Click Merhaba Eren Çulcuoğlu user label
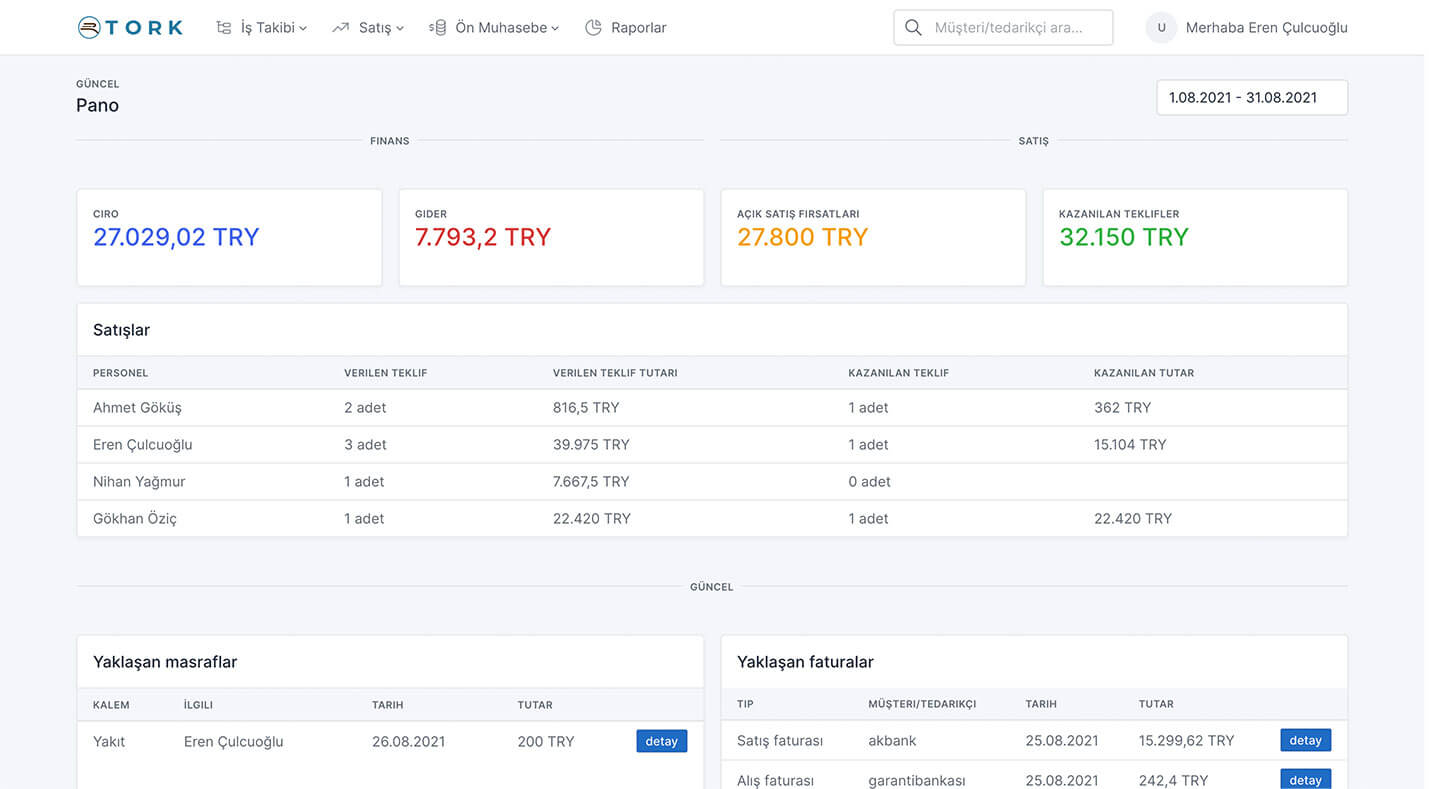This screenshot has width=1429, height=789. pyautogui.click(x=1266, y=28)
